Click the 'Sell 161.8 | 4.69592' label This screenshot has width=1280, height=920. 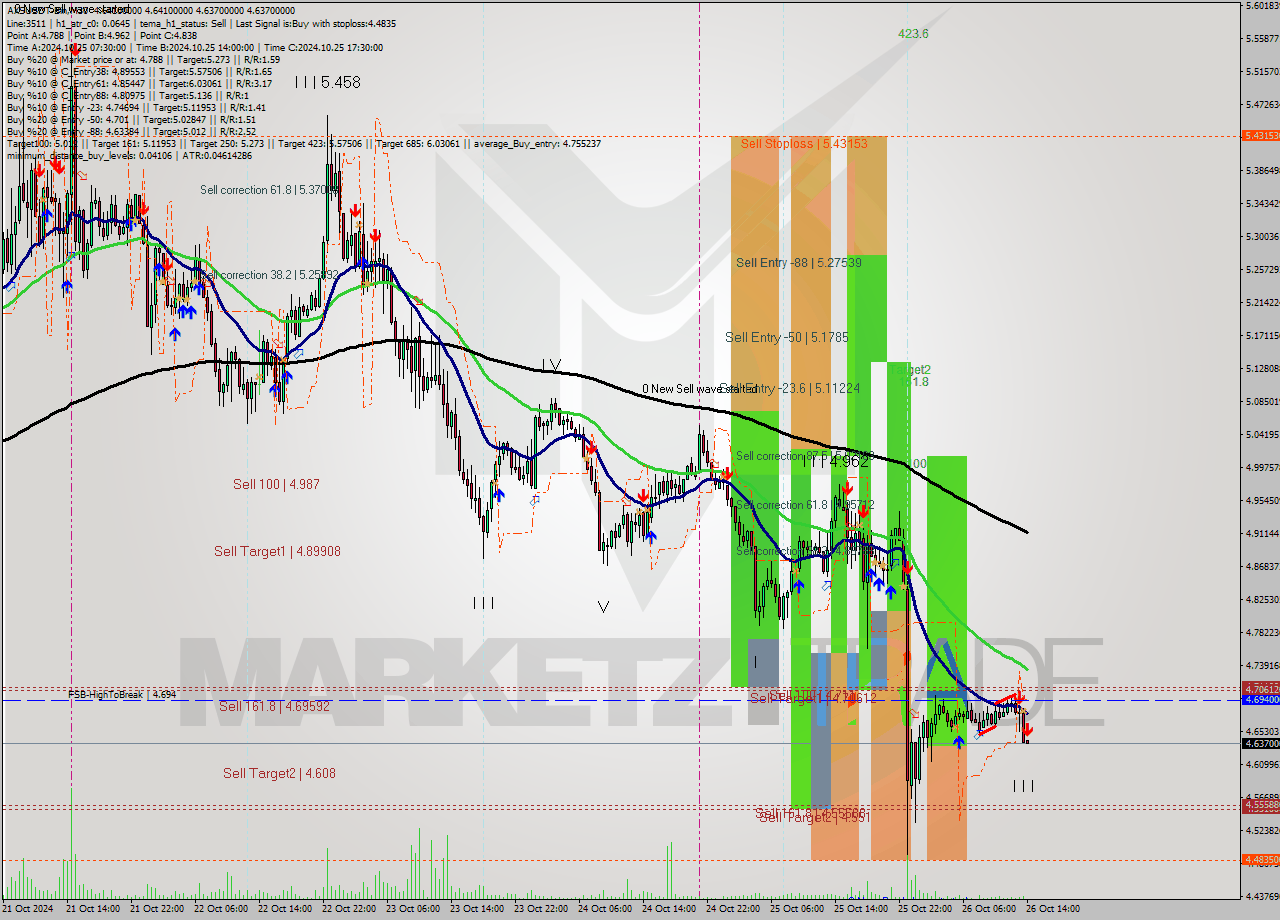click(x=274, y=706)
